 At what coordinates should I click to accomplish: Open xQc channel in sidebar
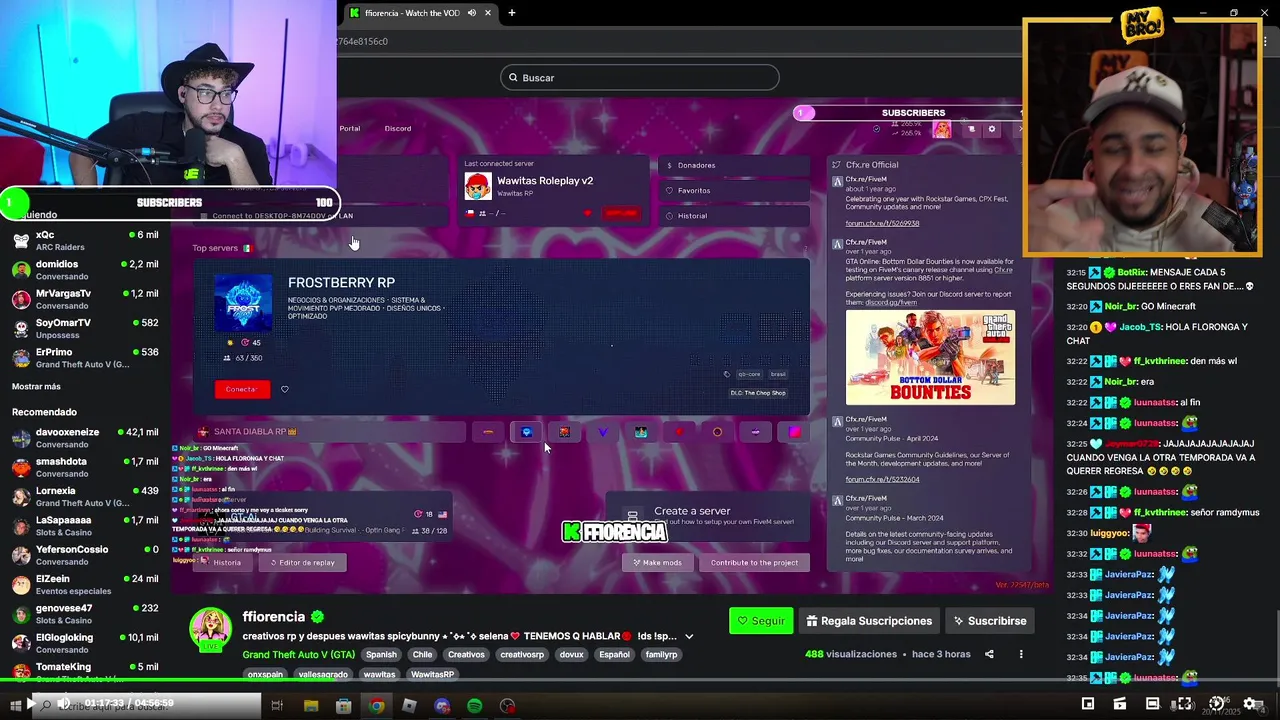pos(84,240)
